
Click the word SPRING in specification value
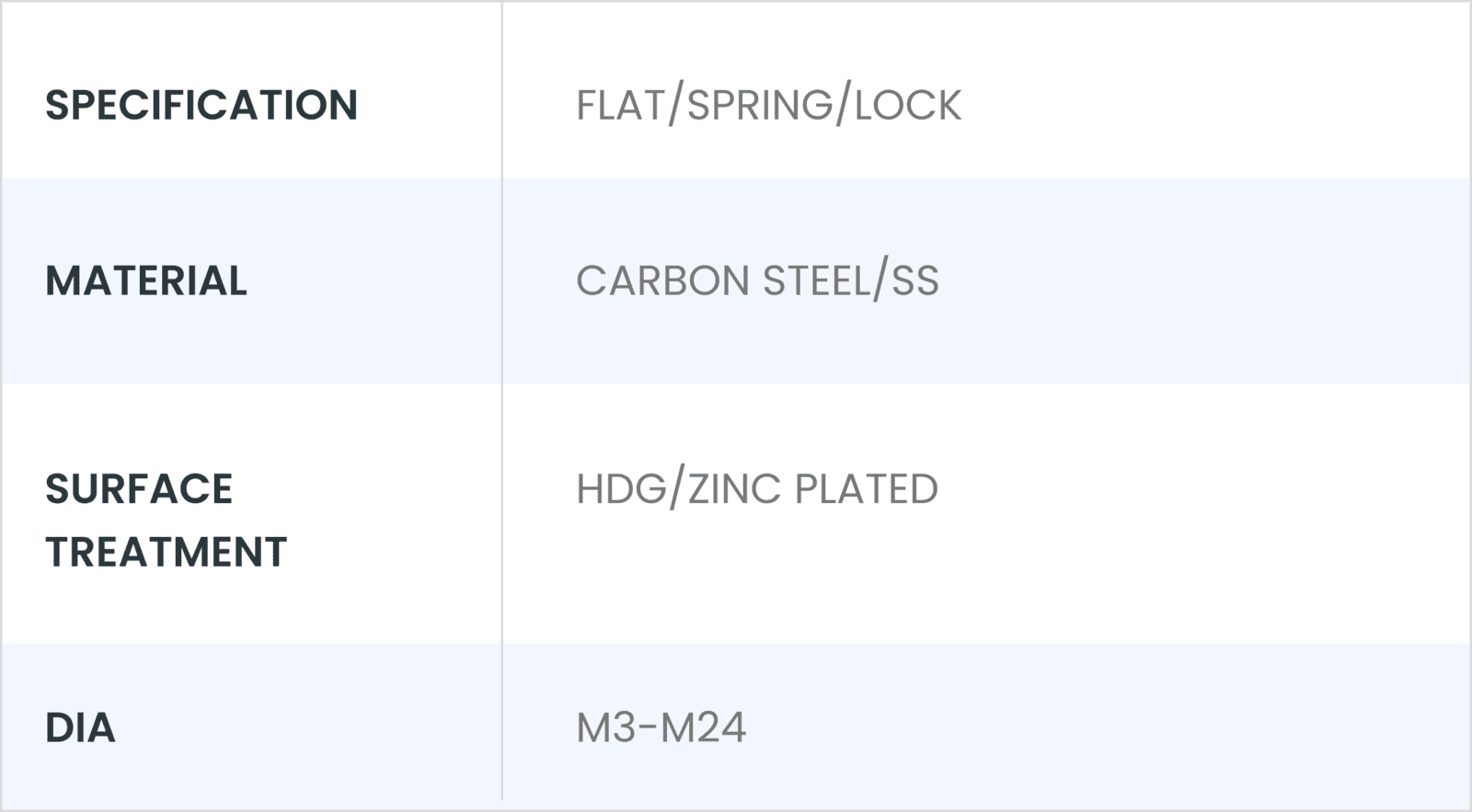pyautogui.click(x=760, y=105)
